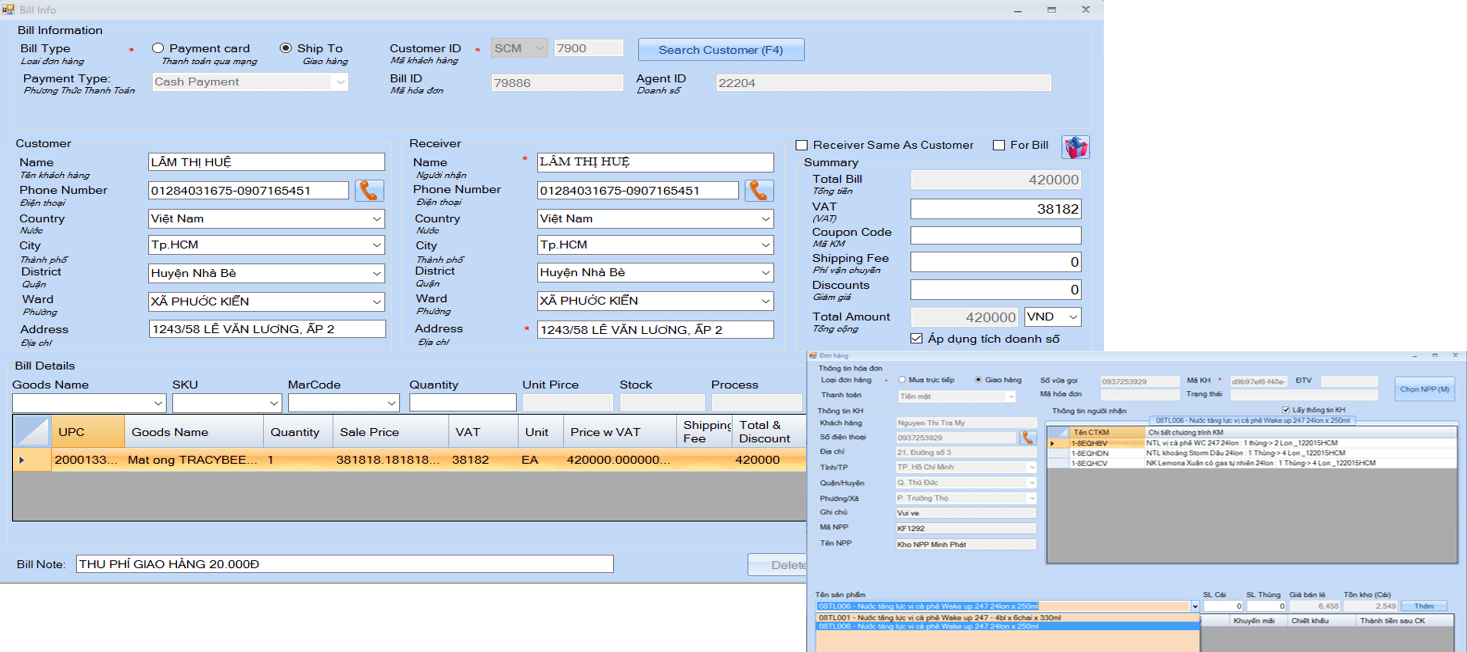This screenshot has width=1467, height=652.
Task: Select the Ship To radio button
Action: pyautogui.click(x=286, y=48)
